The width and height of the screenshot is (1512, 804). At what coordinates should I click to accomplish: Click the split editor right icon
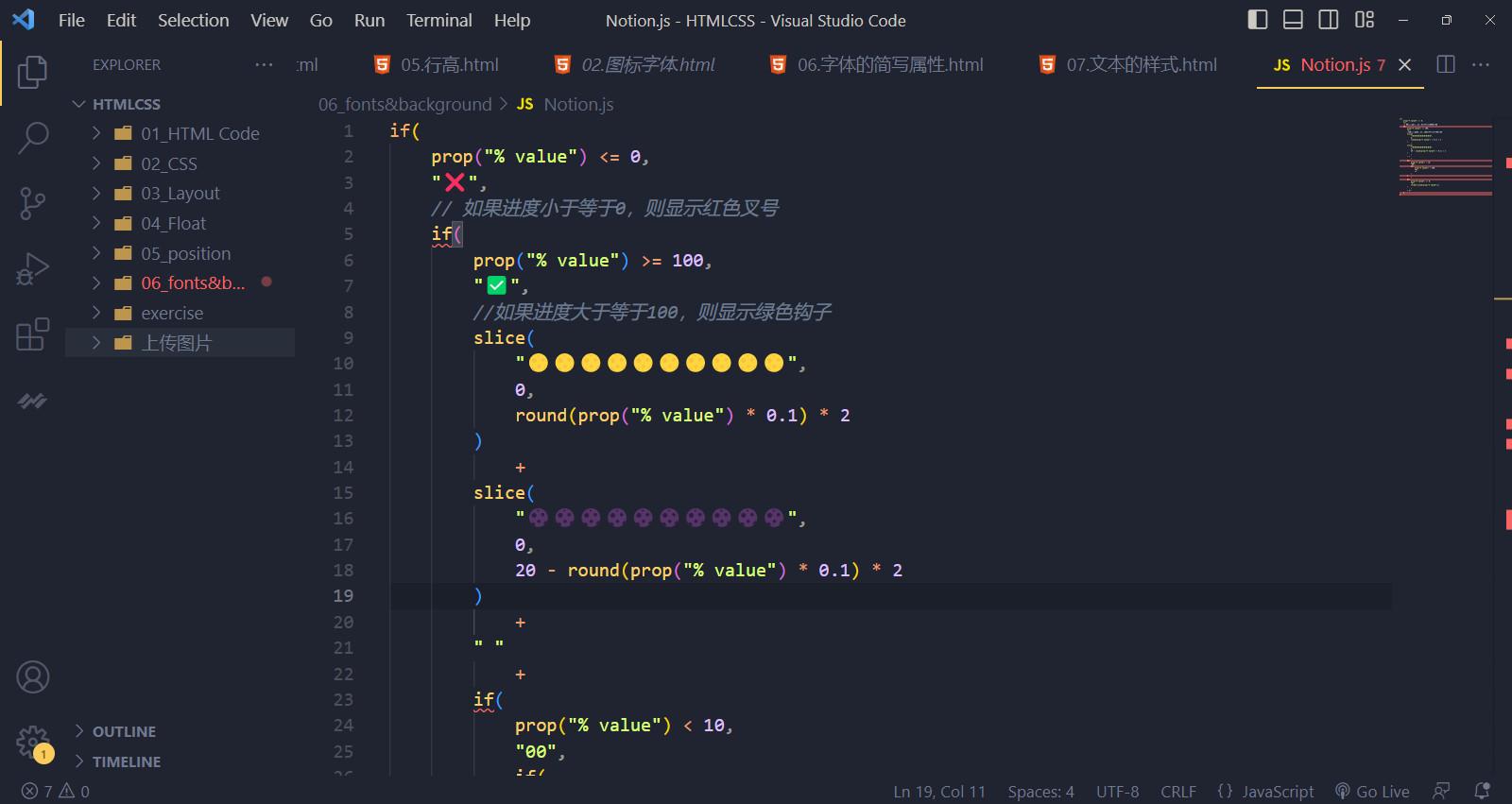(1446, 64)
